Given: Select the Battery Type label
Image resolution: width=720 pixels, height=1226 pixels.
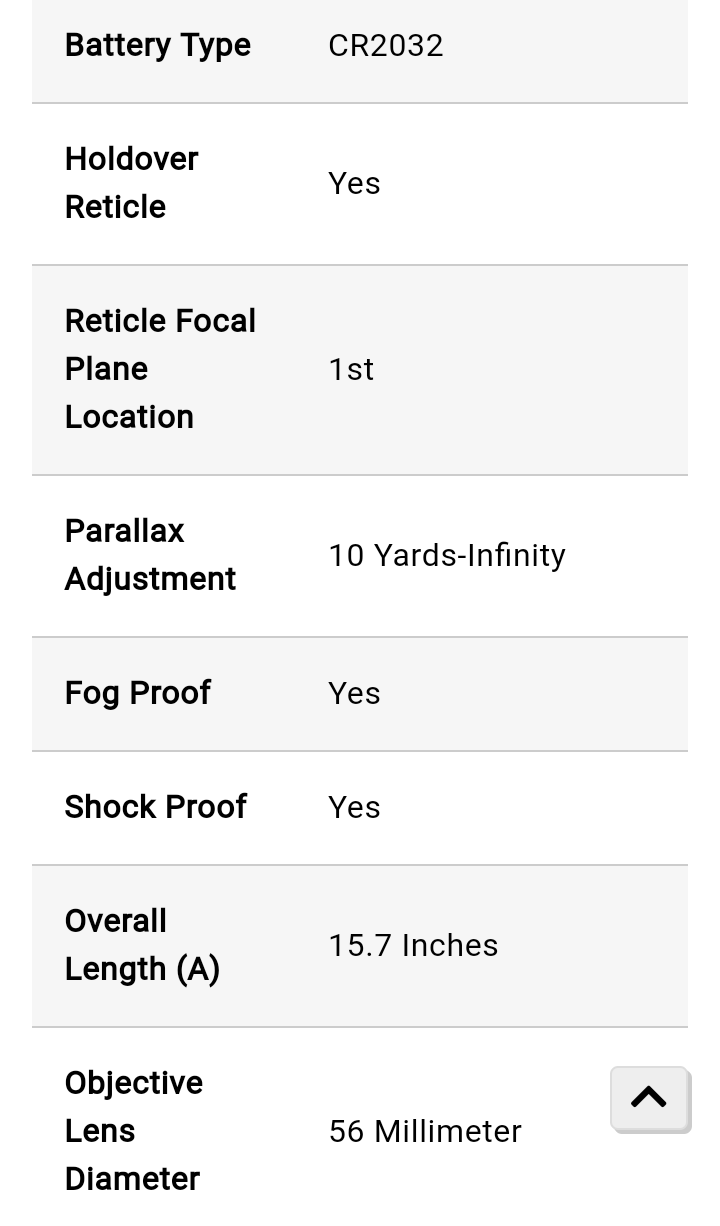Looking at the screenshot, I should point(158,45).
